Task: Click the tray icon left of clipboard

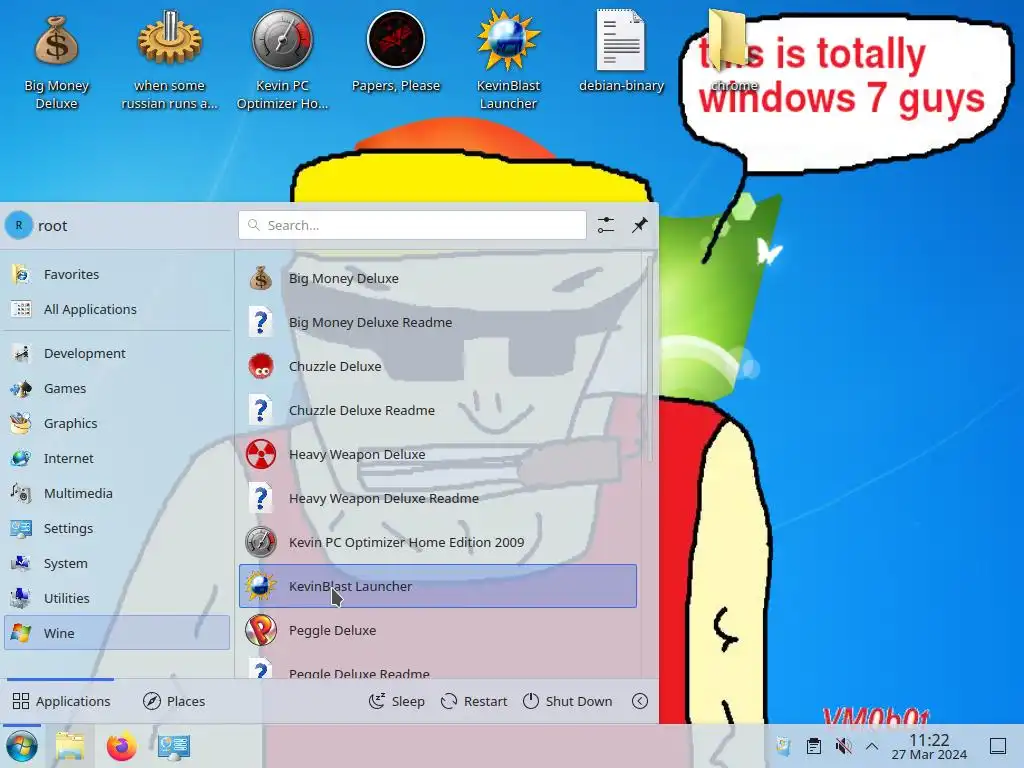Action: point(784,746)
